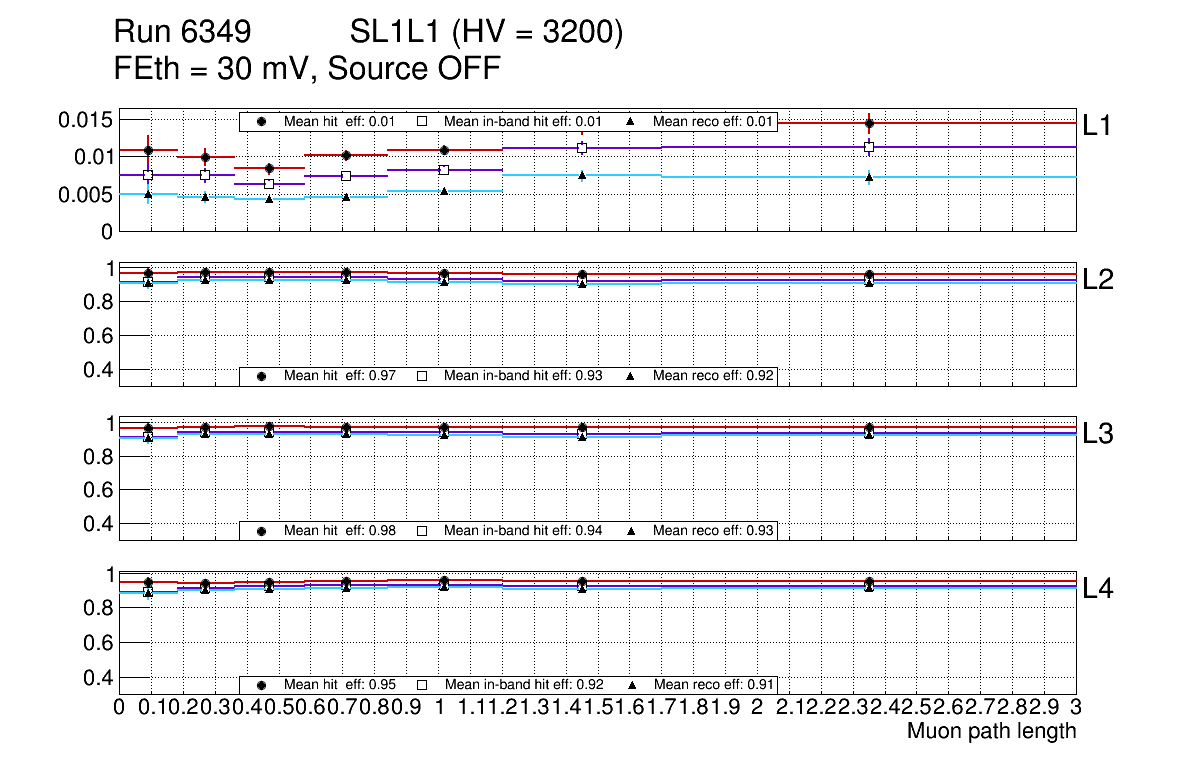This screenshot has width=1196, height=772.
Task: Click the L1 panel label
Action: point(1097,126)
